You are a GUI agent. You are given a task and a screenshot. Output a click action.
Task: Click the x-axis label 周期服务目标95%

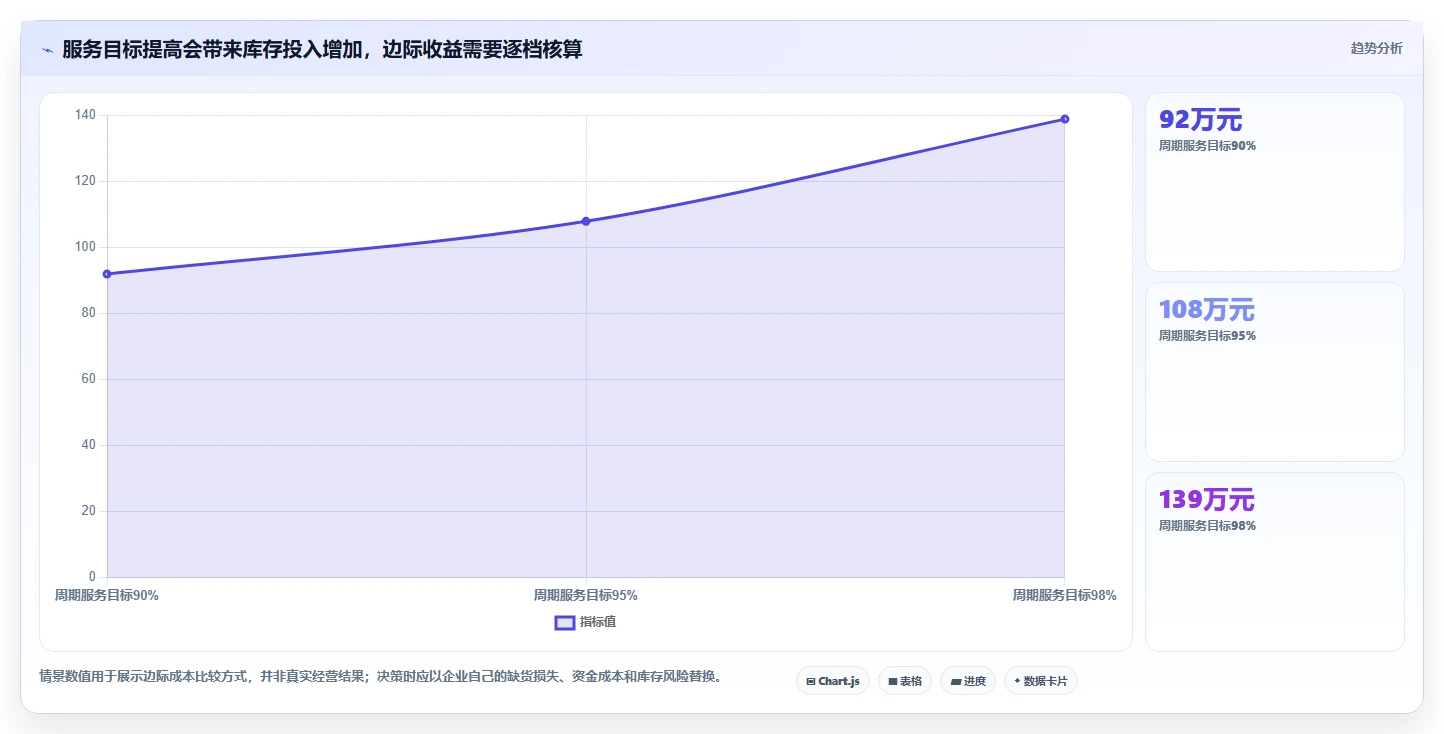point(586,595)
